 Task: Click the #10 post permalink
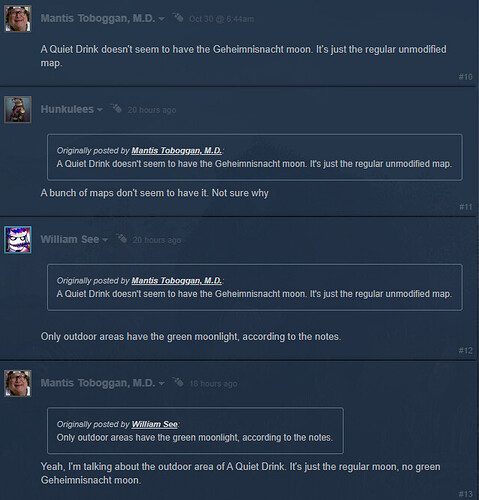(466, 77)
